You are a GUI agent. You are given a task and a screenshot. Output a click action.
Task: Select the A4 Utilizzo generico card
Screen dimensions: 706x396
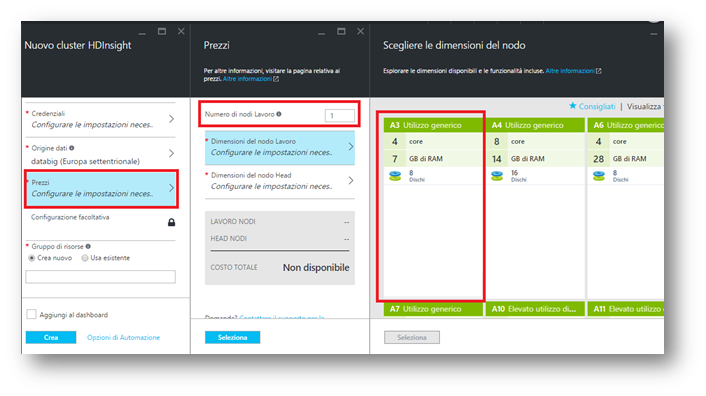click(x=535, y=207)
